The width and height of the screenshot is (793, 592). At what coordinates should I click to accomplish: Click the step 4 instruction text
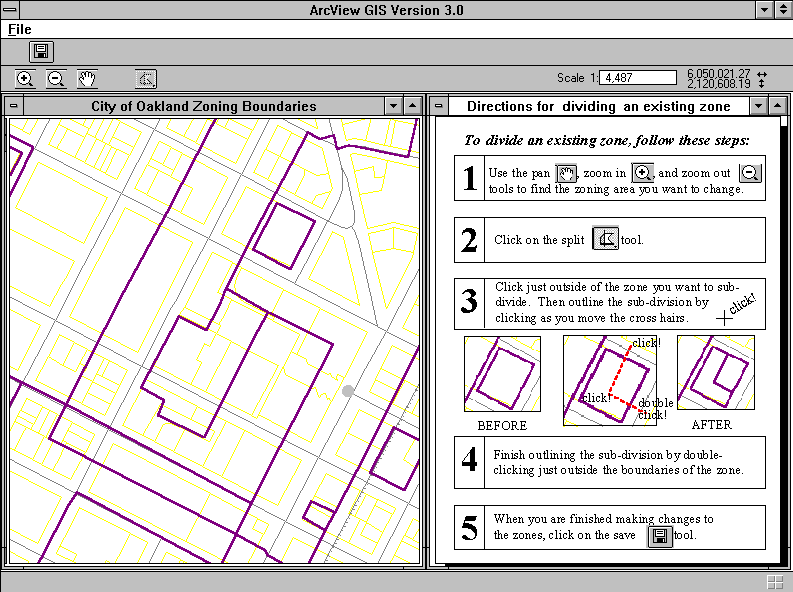click(x=618, y=462)
